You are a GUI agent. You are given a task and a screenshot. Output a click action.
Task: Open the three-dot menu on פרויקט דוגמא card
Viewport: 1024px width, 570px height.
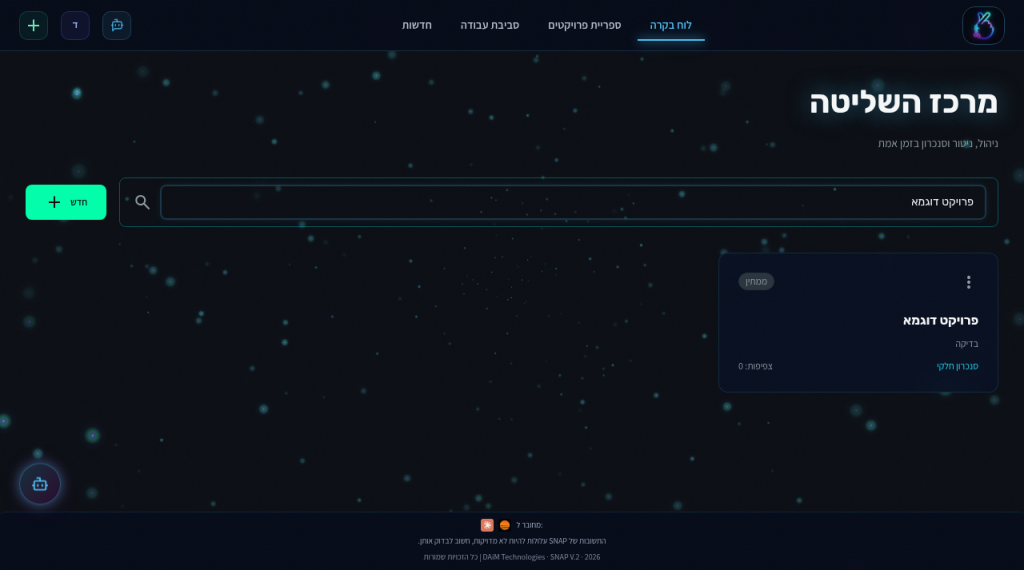coord(968,282)
